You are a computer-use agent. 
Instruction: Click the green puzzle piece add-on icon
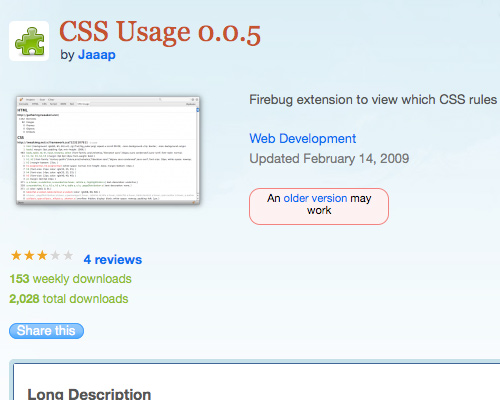pos(29,41)
